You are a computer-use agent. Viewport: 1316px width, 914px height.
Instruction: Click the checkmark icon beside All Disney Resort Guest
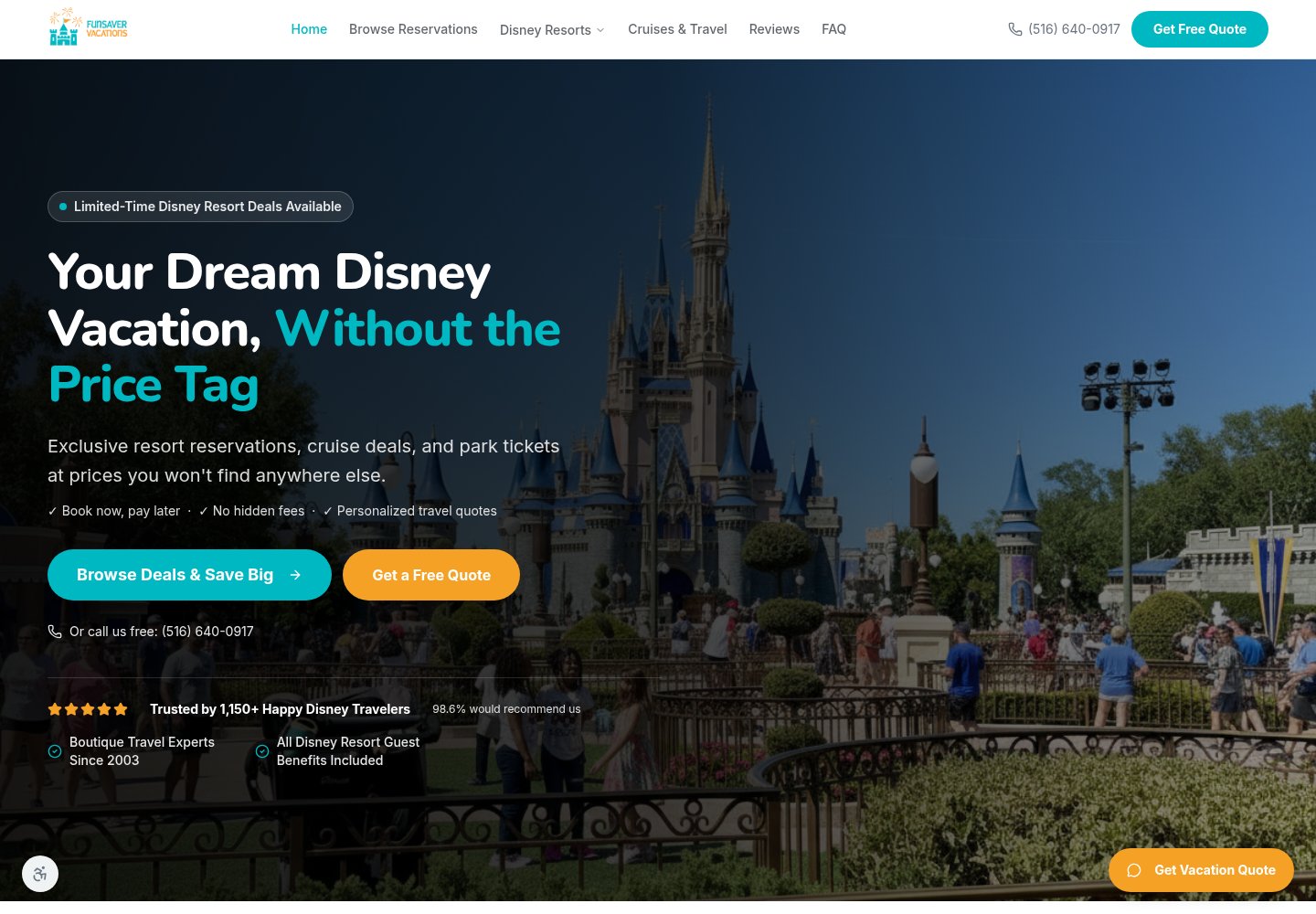pos(262,751)
